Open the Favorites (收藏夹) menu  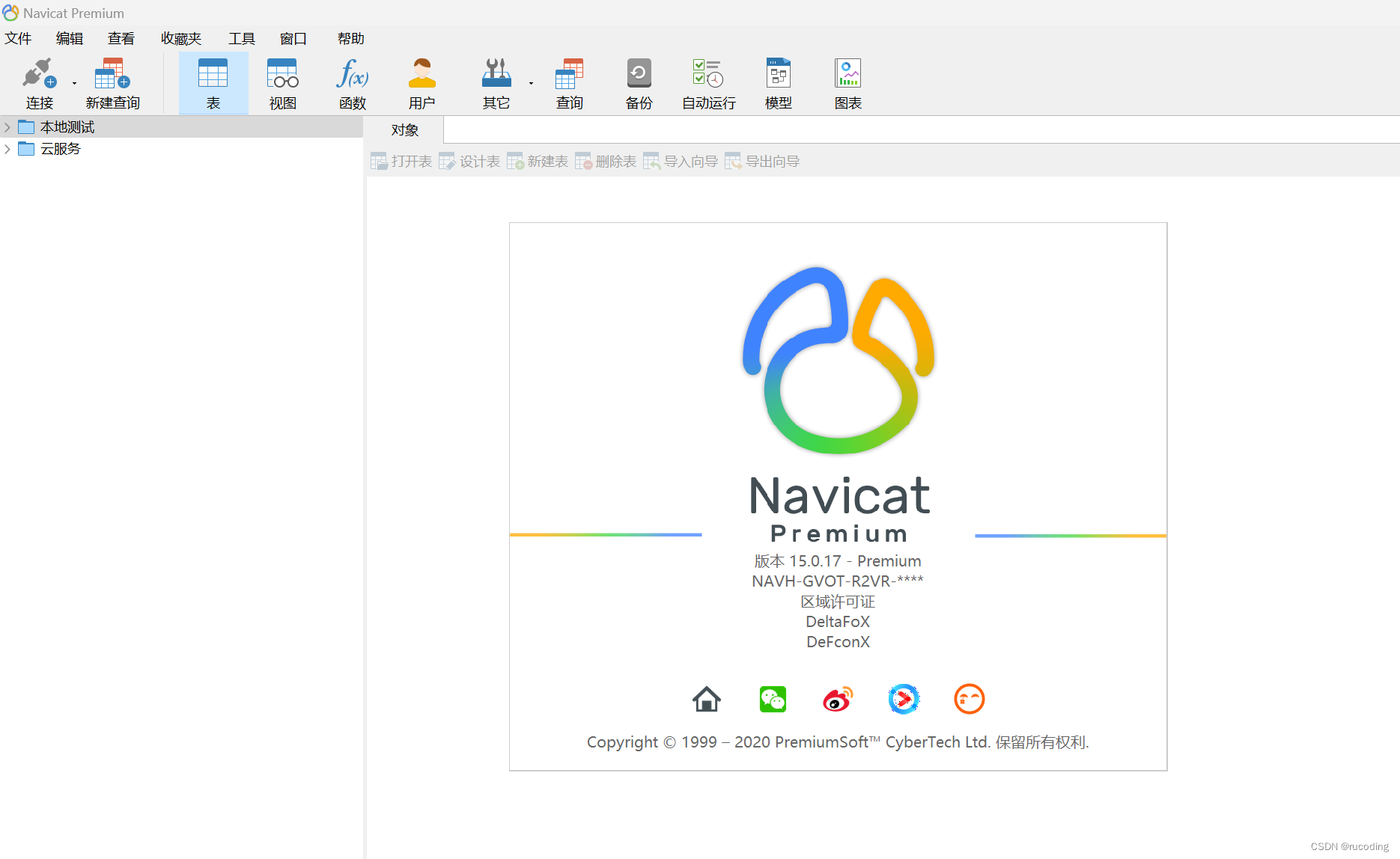pos(181,38)
